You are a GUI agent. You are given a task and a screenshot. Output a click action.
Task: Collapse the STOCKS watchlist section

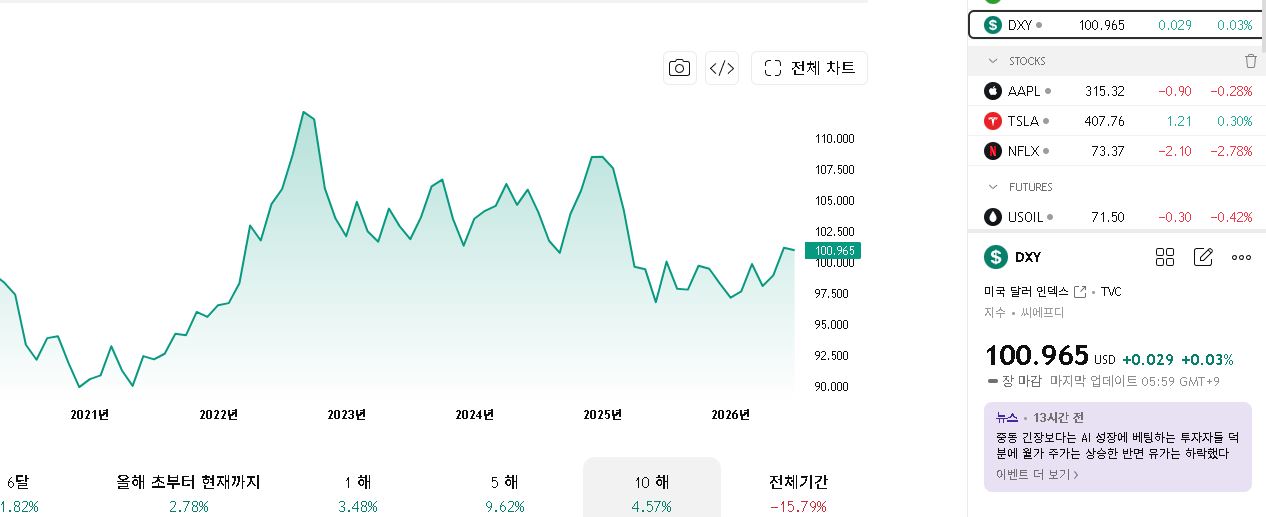click(x=993, y=61)
